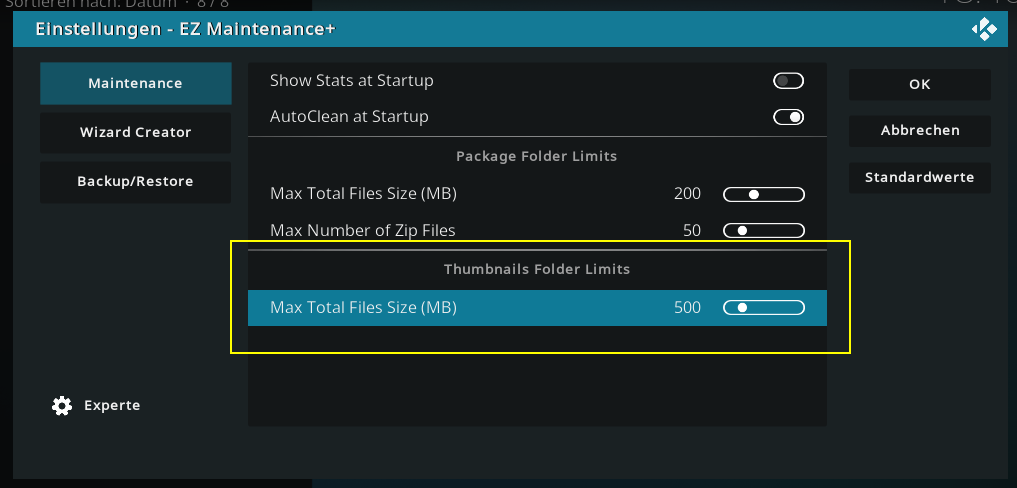Screen dimensions: 1017x488
Task: Disable AutoClean at Startup switch
Action: pyautogui.click(x=788, y=117)
